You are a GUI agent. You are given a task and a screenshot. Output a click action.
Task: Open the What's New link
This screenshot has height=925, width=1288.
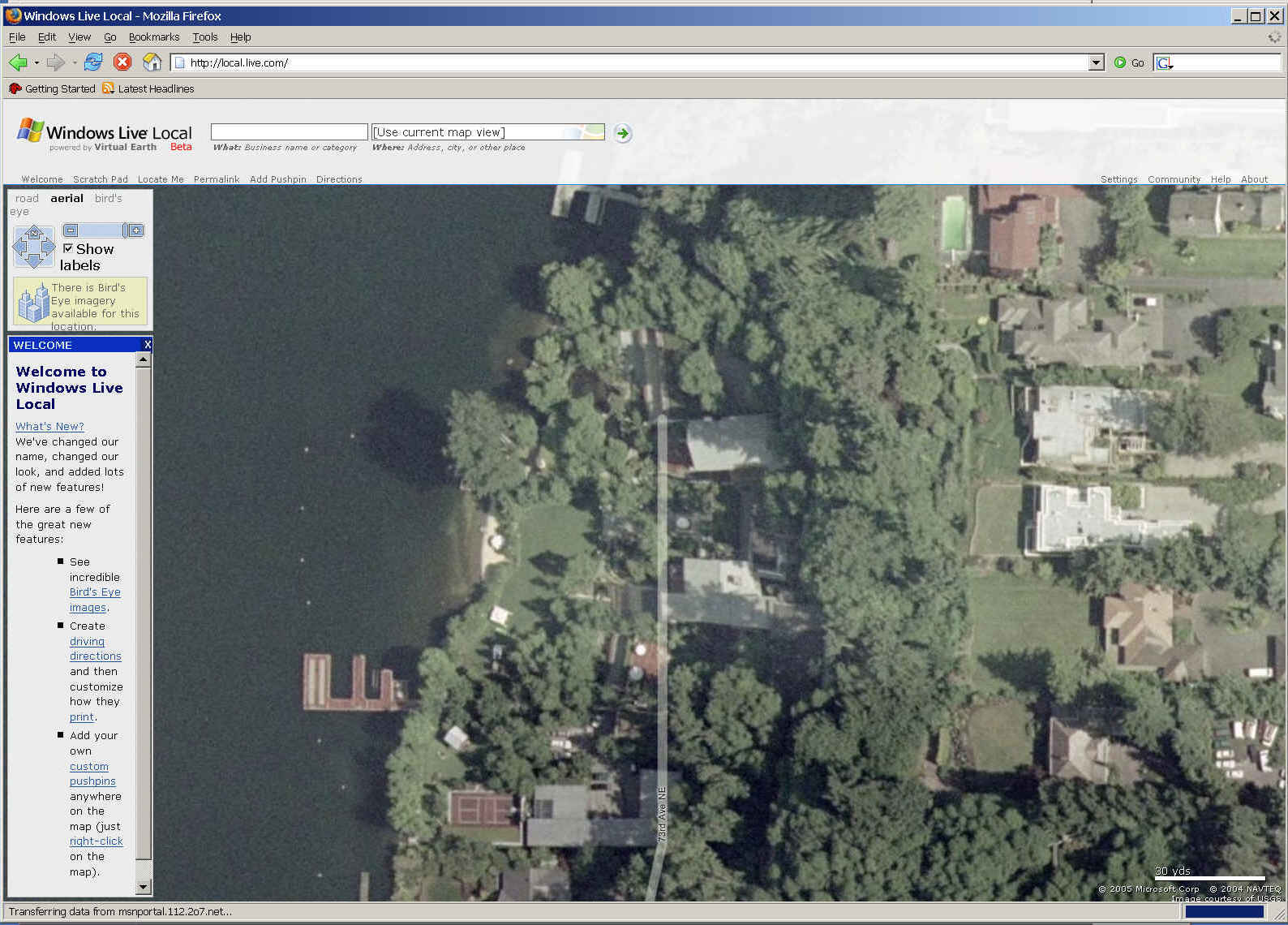click(49, 426)
